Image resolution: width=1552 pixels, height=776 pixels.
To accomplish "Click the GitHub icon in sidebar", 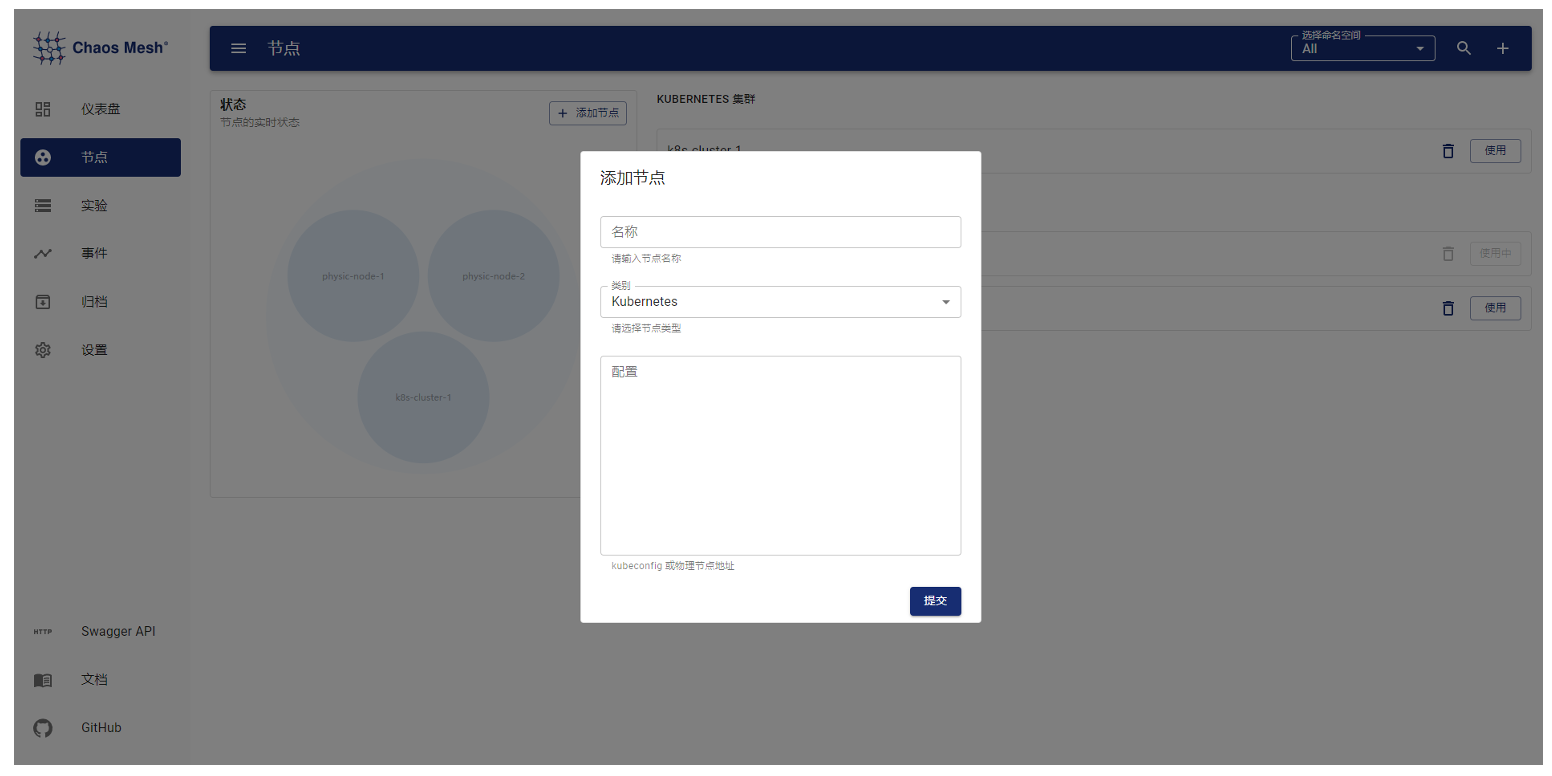I will (42, 728).
